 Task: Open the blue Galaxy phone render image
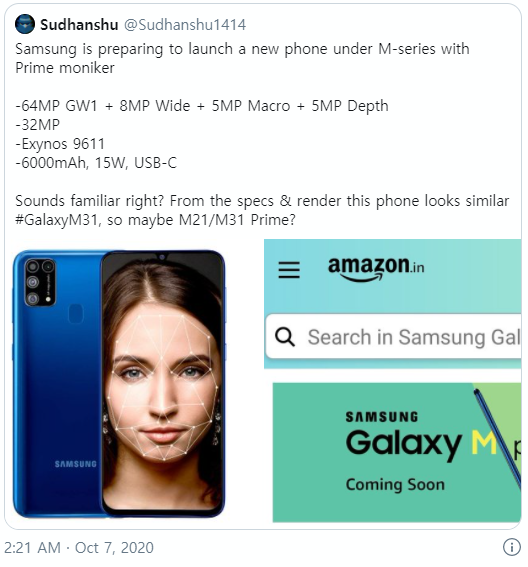(x=119, y=384)
